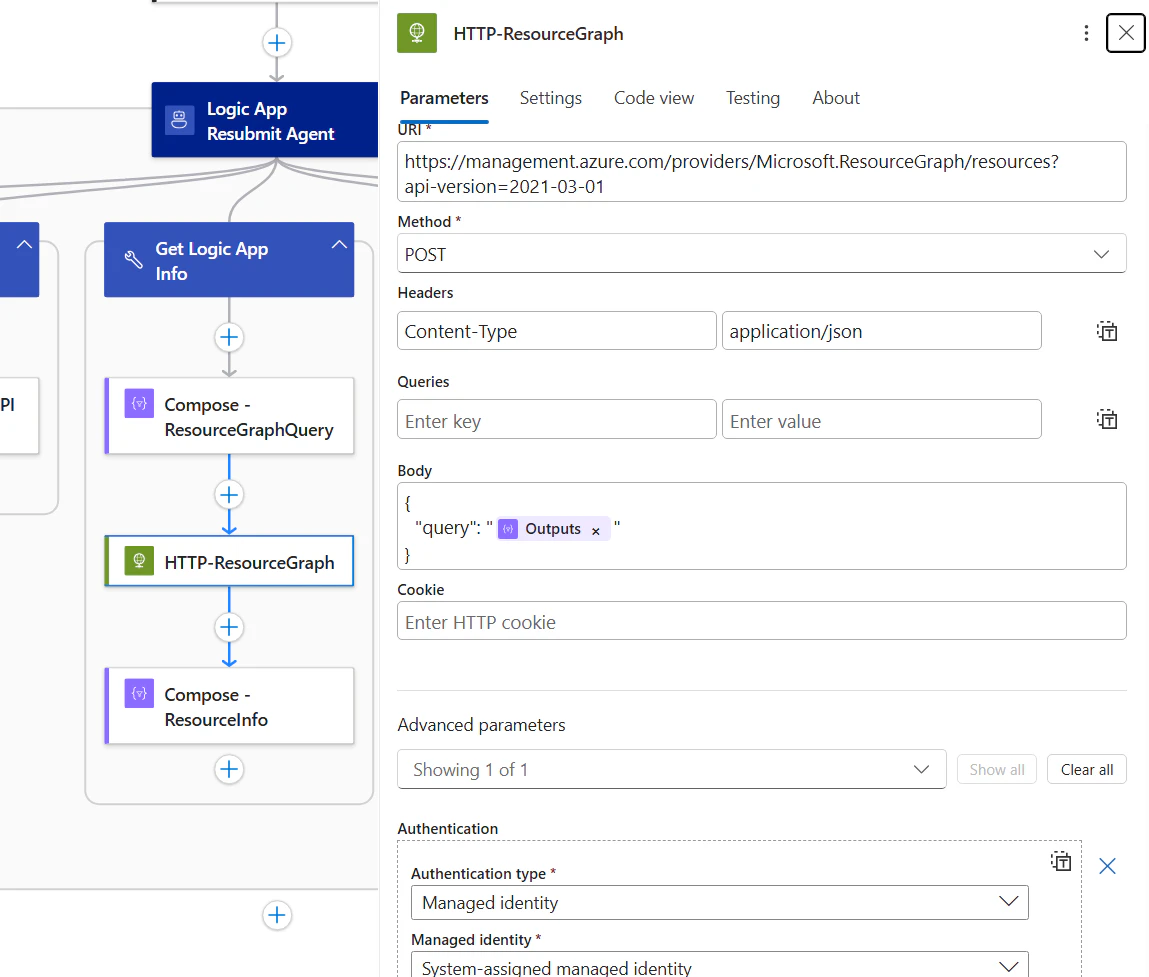The image size is (1149, 977).
Task: Click the globe icon on HTTP-ResourceGraph card
Action: 138,561
